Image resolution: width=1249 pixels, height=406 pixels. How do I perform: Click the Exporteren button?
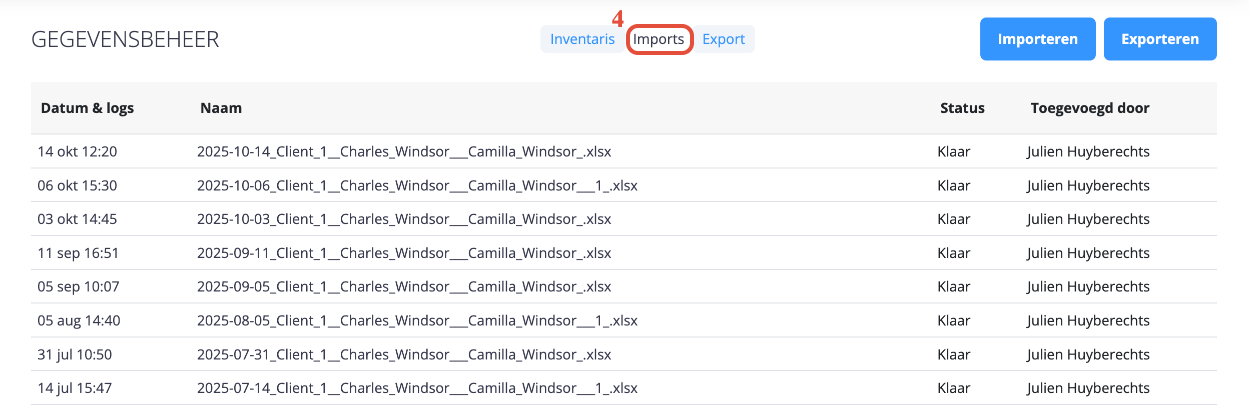(x=1160, y=39)
